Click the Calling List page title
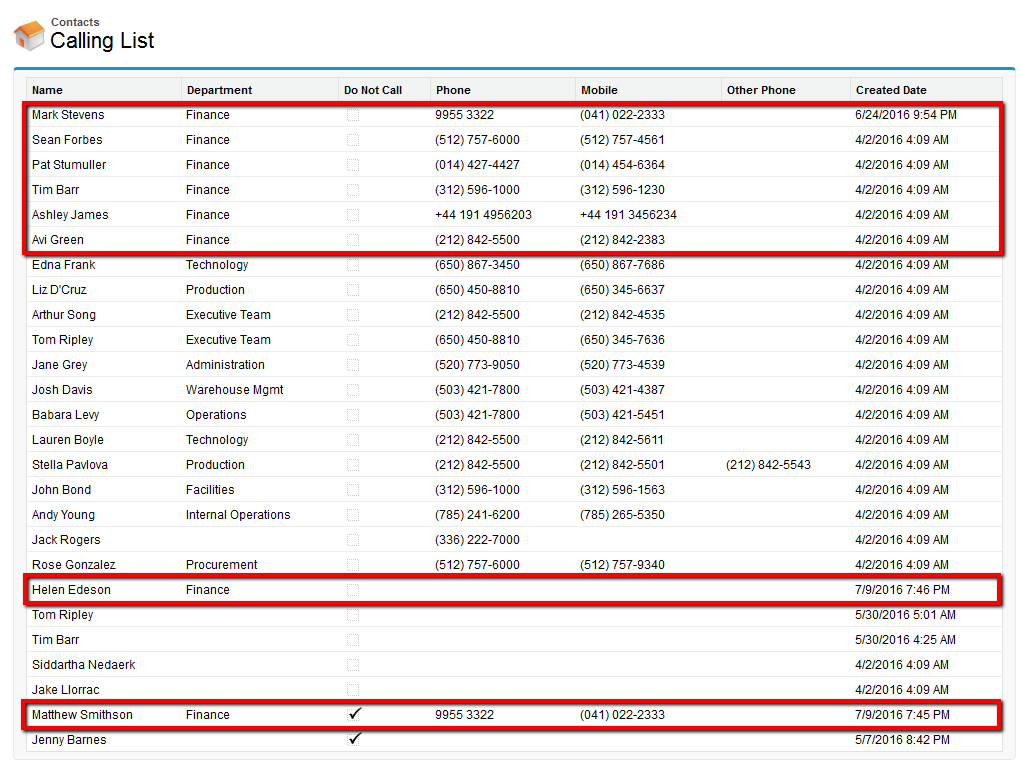Viewport: 1021px width, 770px height. point(102,41)
